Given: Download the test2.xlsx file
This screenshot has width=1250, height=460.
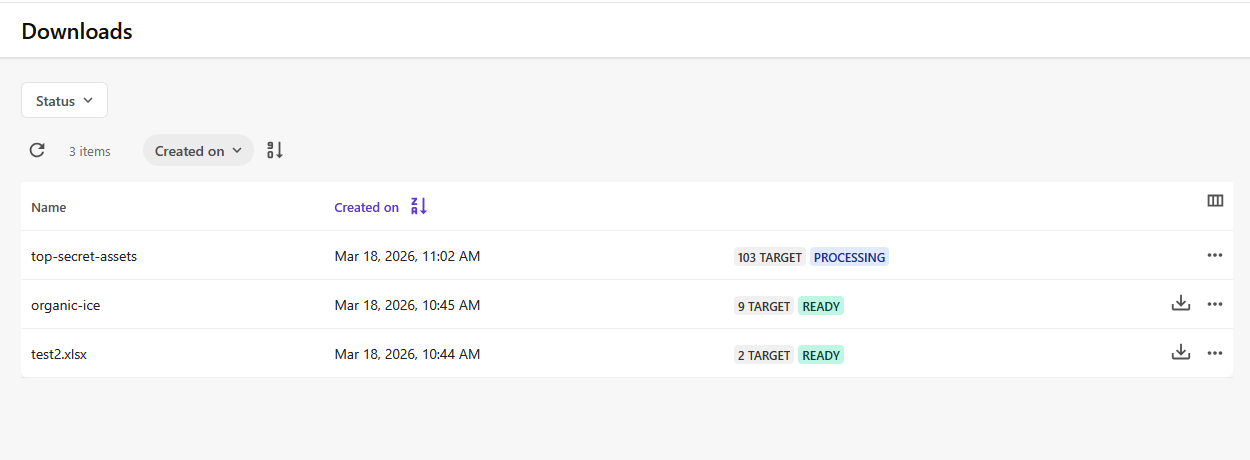Looking at the screenshot, I should (1180, 352).
